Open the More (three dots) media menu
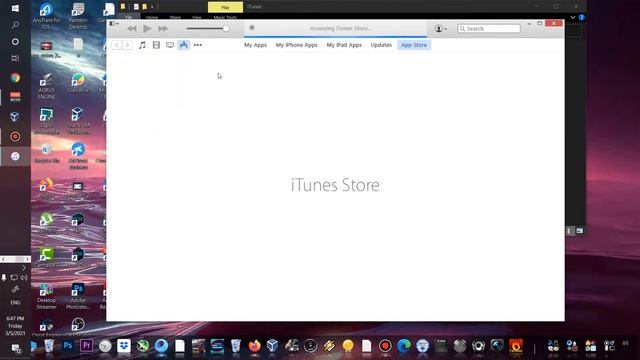This screenshot has width=640, height=360. [198, 45]
